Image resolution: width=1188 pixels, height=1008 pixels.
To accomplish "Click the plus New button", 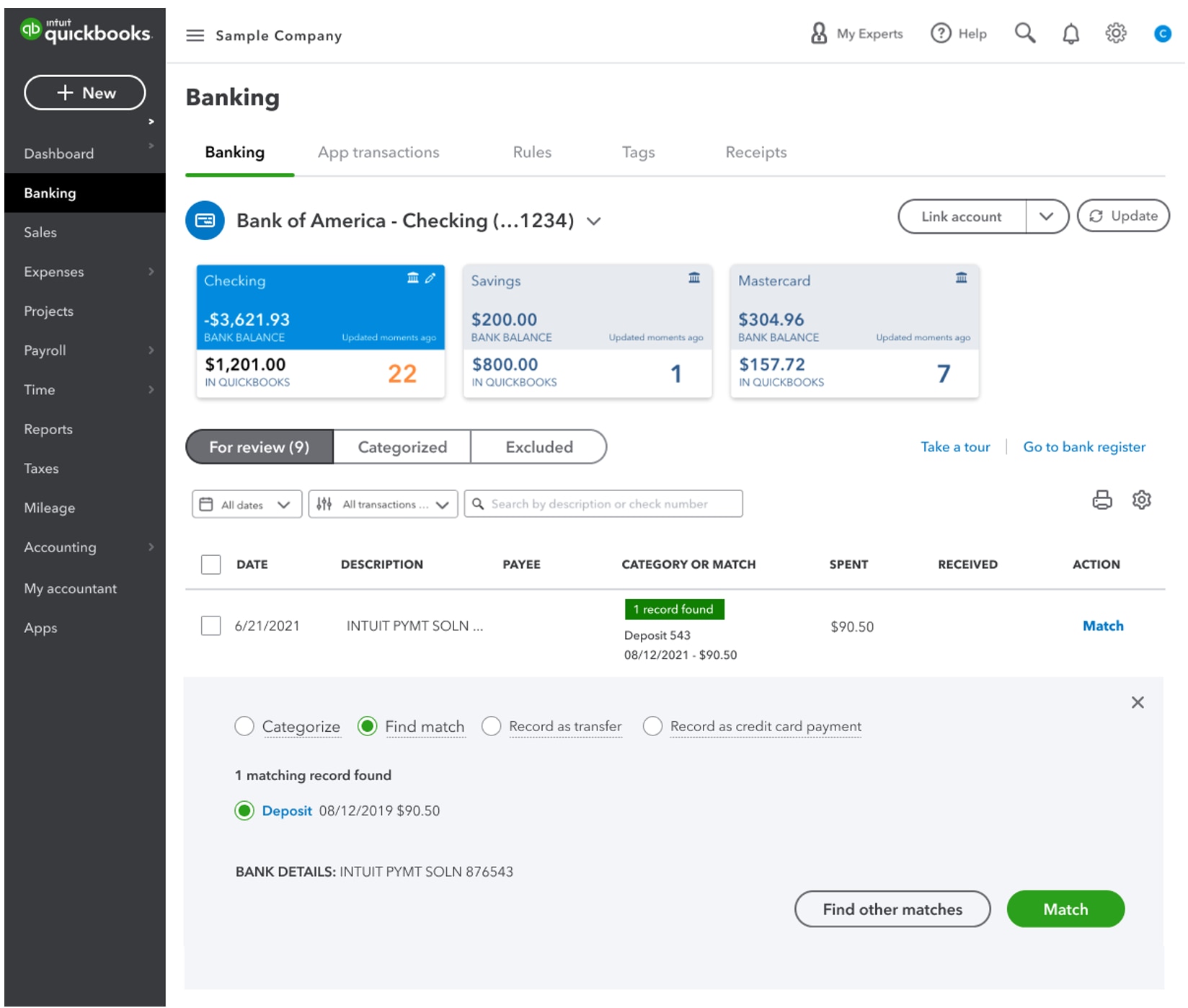I will [x=85, y=92].
